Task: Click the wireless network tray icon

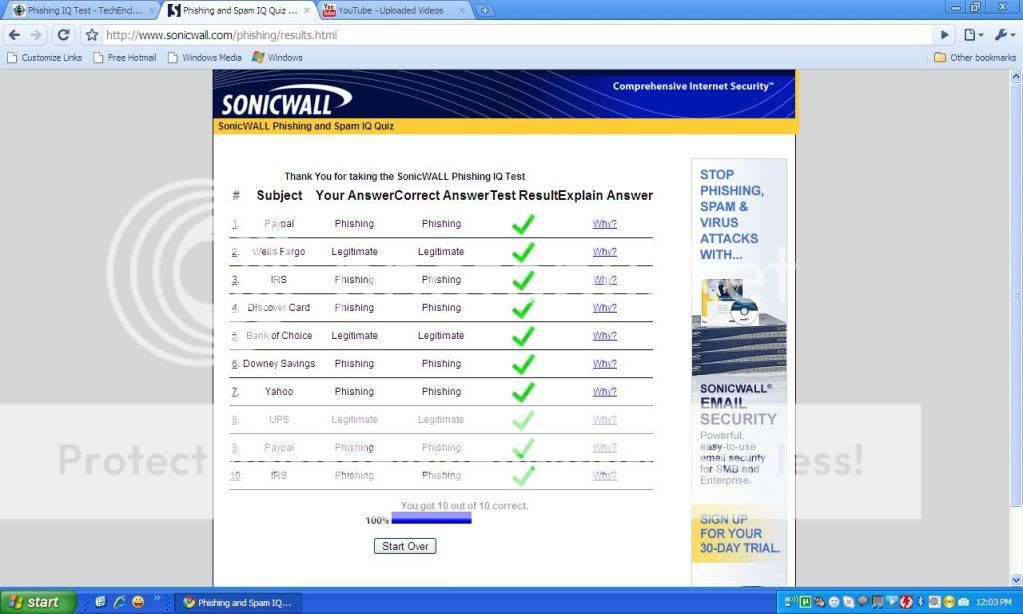Action: pyautogui.click(x=791, y=602)
